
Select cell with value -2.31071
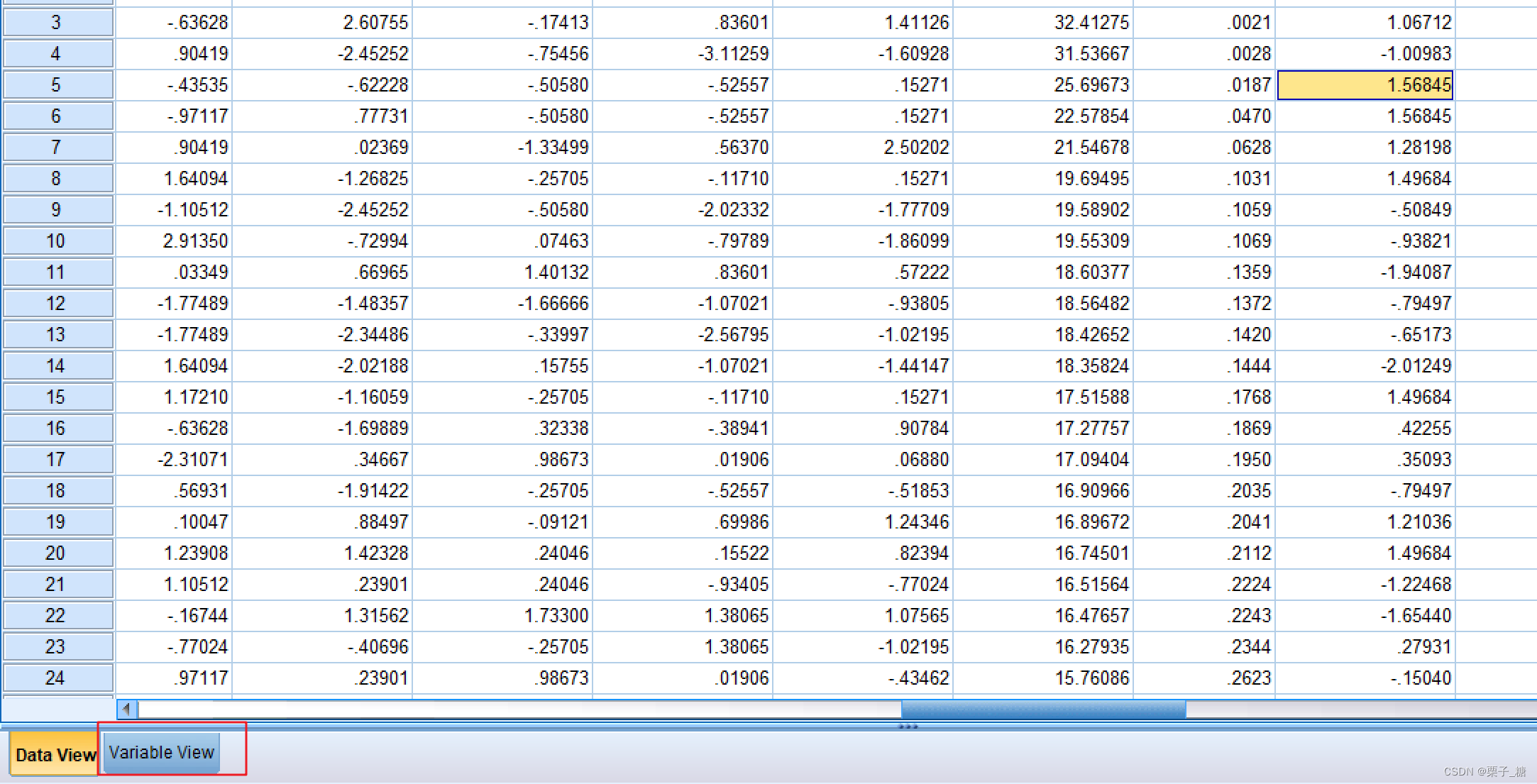coord(175,460)
